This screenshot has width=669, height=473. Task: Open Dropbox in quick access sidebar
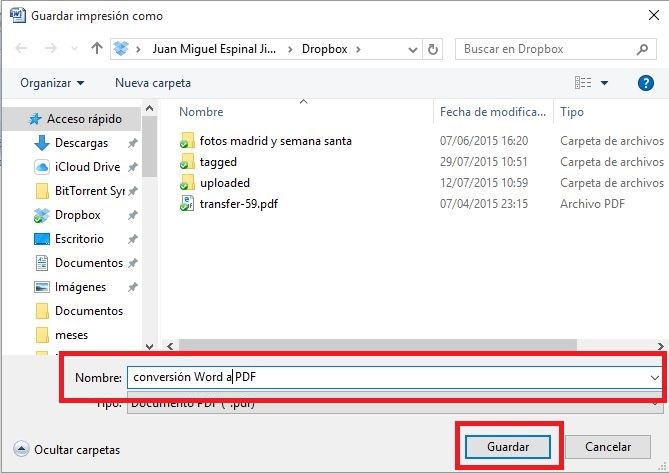pos(76,215)
